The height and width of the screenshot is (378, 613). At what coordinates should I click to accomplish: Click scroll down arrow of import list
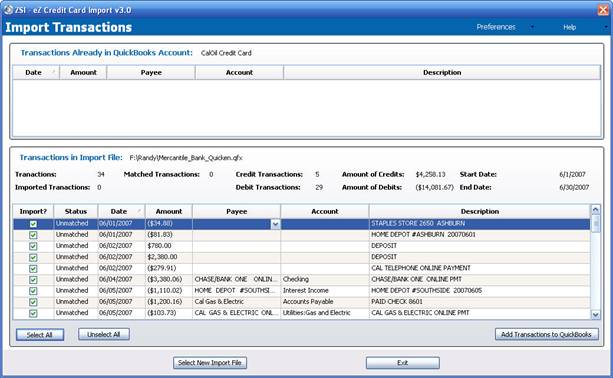pyautogui.click(x=595, y=314)
